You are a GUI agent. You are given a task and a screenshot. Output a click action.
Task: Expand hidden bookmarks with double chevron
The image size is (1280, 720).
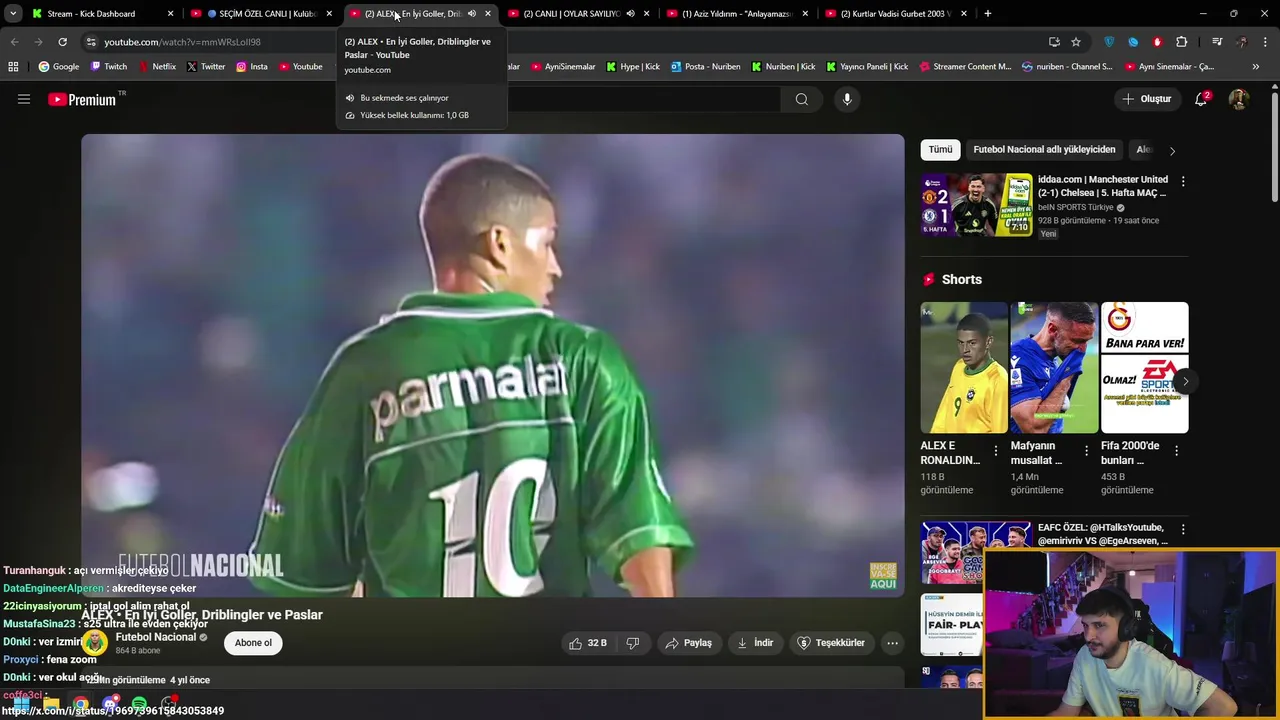tap(1256, 67)
